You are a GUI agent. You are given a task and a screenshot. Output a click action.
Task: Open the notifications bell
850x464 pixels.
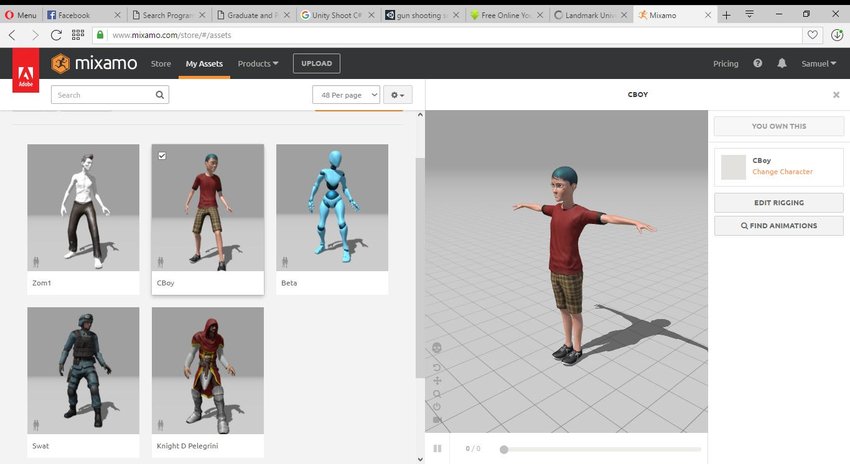coord(782,64)
